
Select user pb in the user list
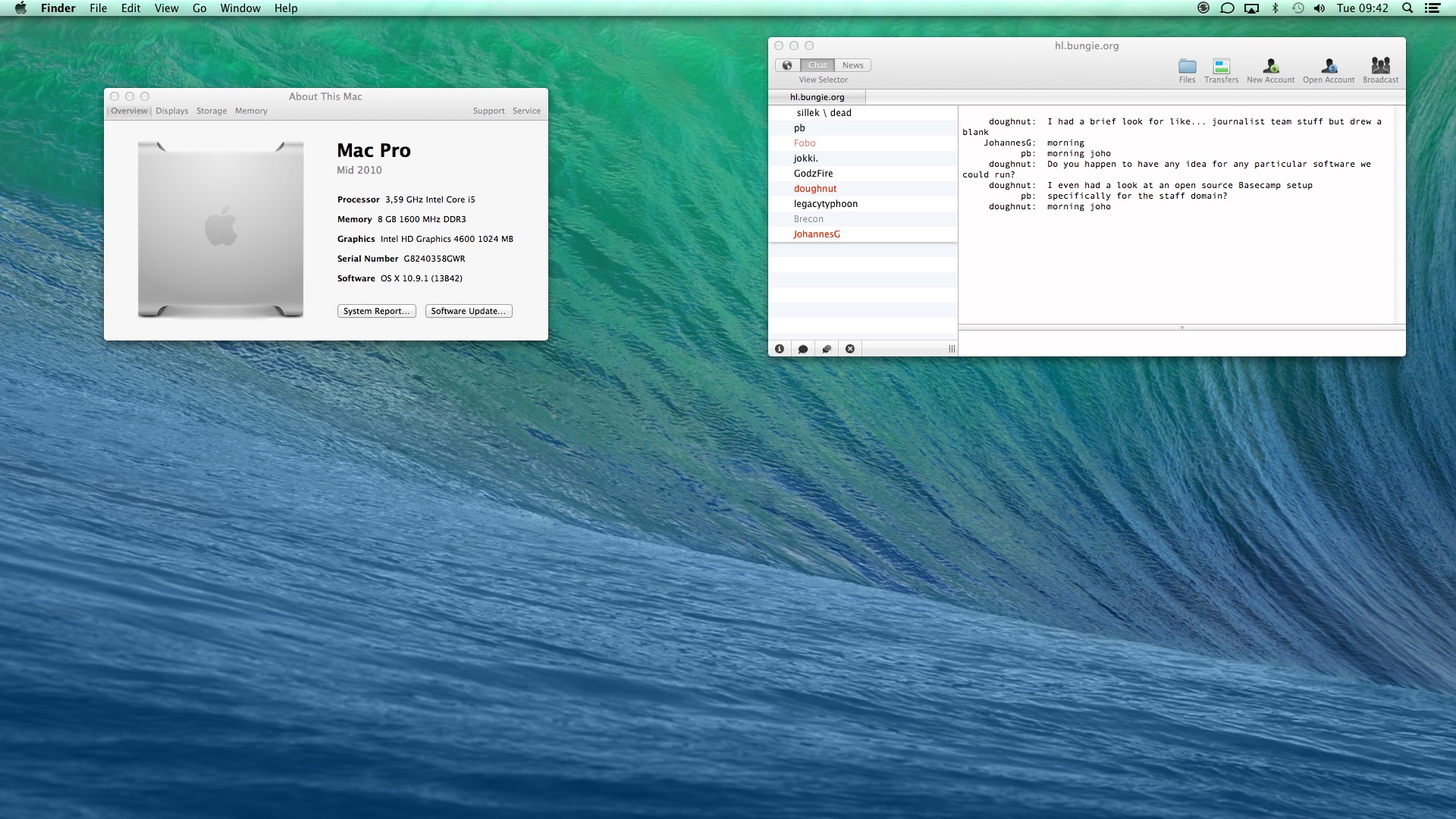863,128
